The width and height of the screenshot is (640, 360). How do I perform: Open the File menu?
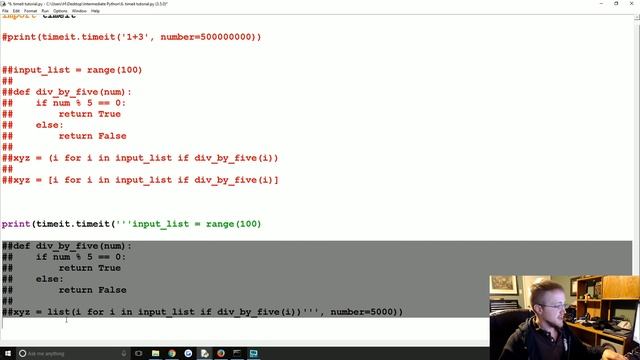pos(5,11)
